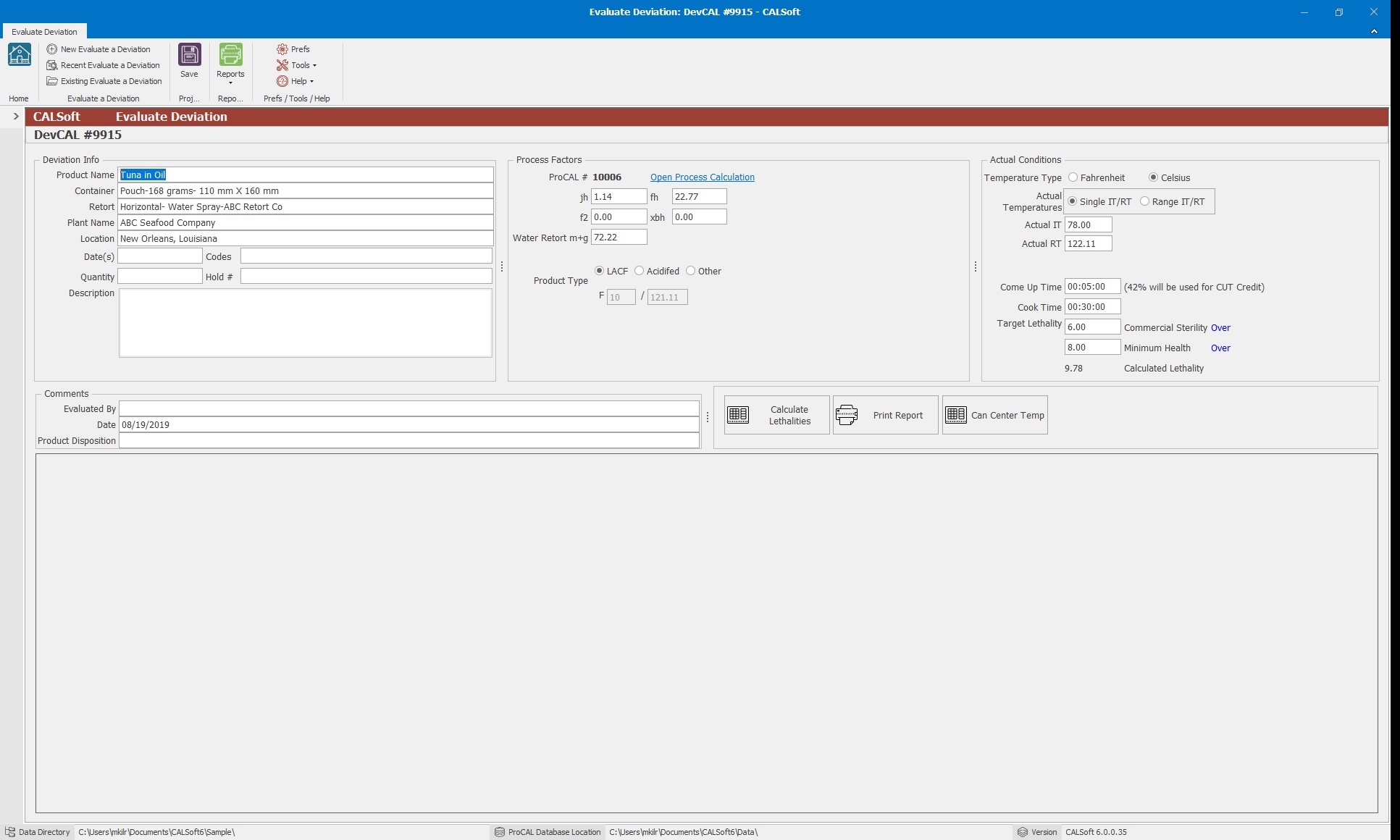Click the Date(s) input field
The image size is (1400, 840).
coord(160,256)
